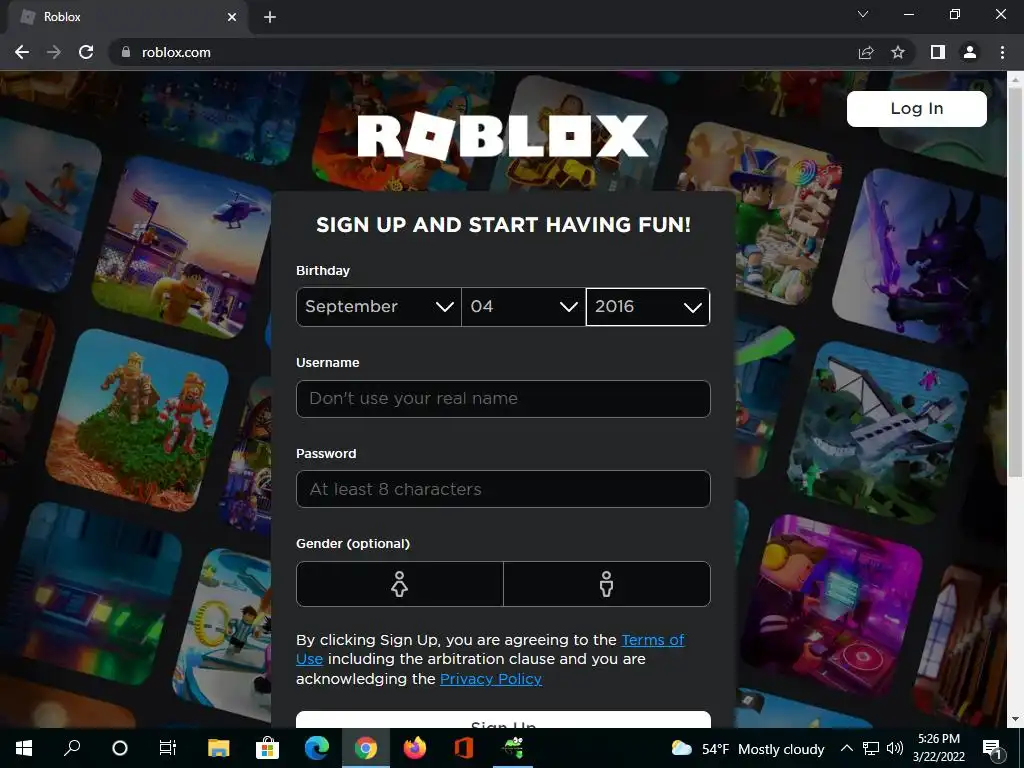Open network settings tray icon
The width and height of the screenshot is (1024, 768).
tap(871, 748)
